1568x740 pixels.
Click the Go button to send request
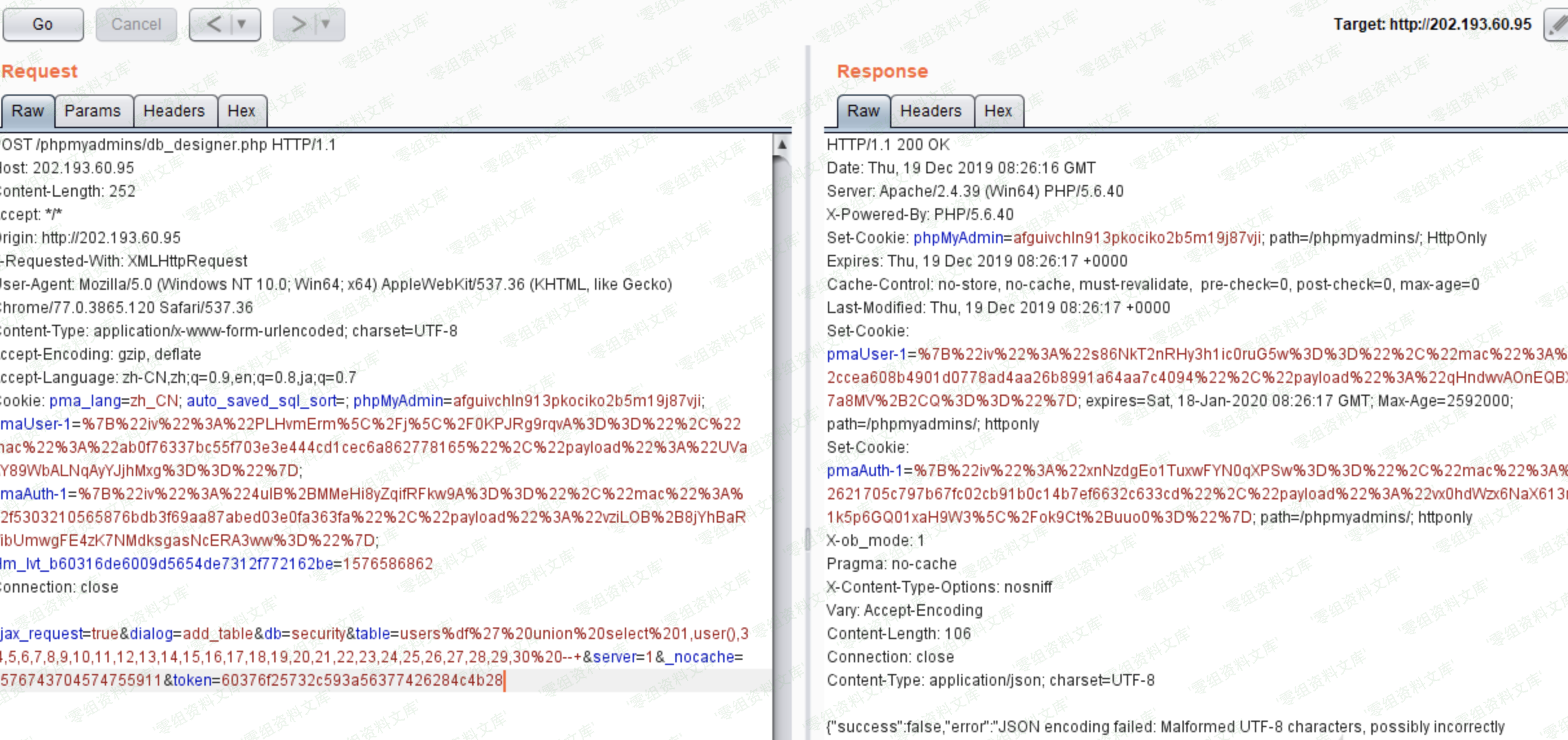coord(43,25)
